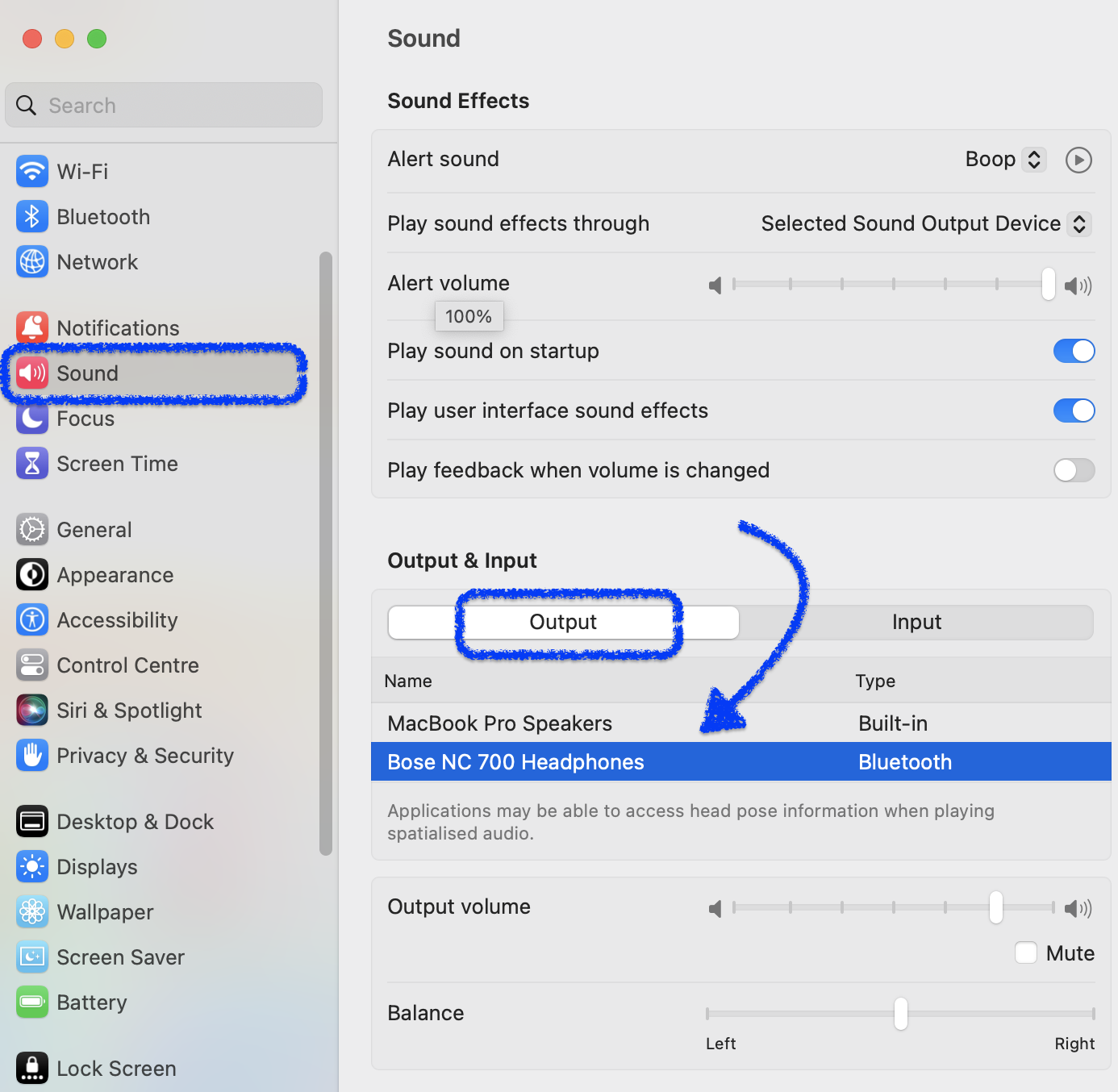Select the Wi-Fi label in the sidebar
Screen dimensions: 1118x1092
82,172
